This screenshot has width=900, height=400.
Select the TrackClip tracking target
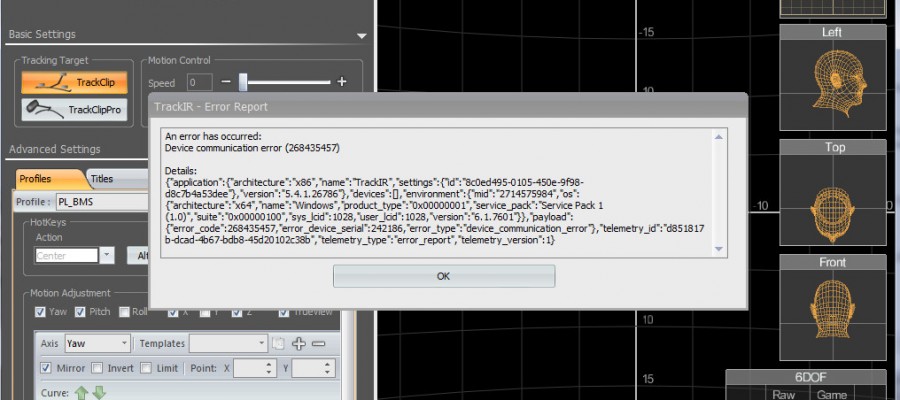click(75, 83)
